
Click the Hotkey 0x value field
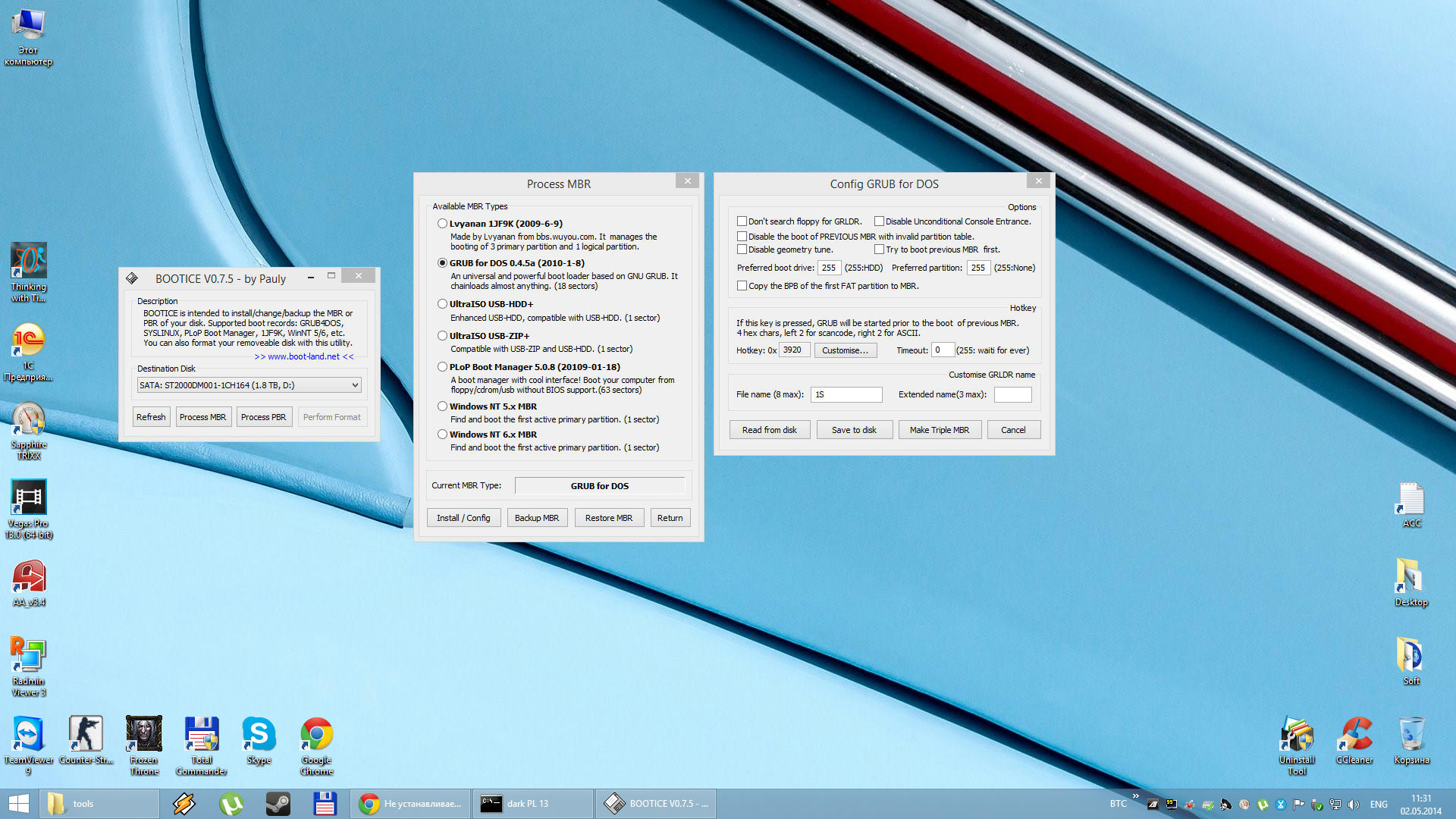(x=795, y=350)
